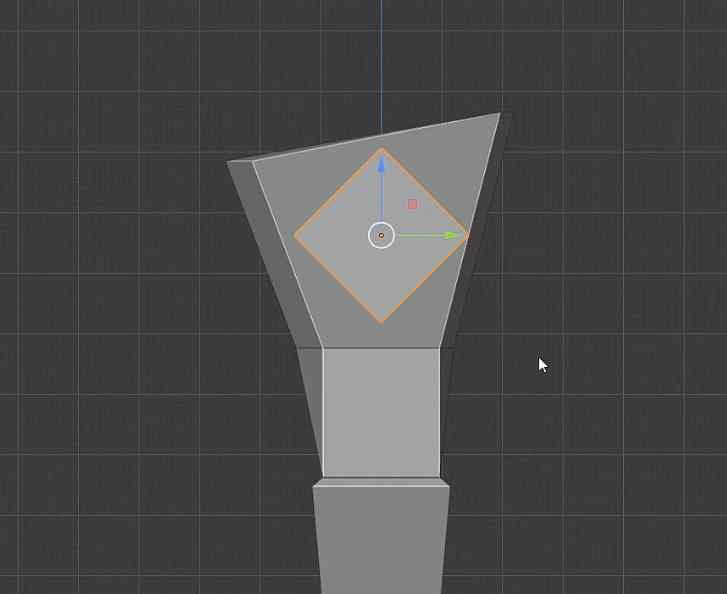Click the white circle at gizmo center
This screenshot has height=594, width=727.
click(381, 236)
